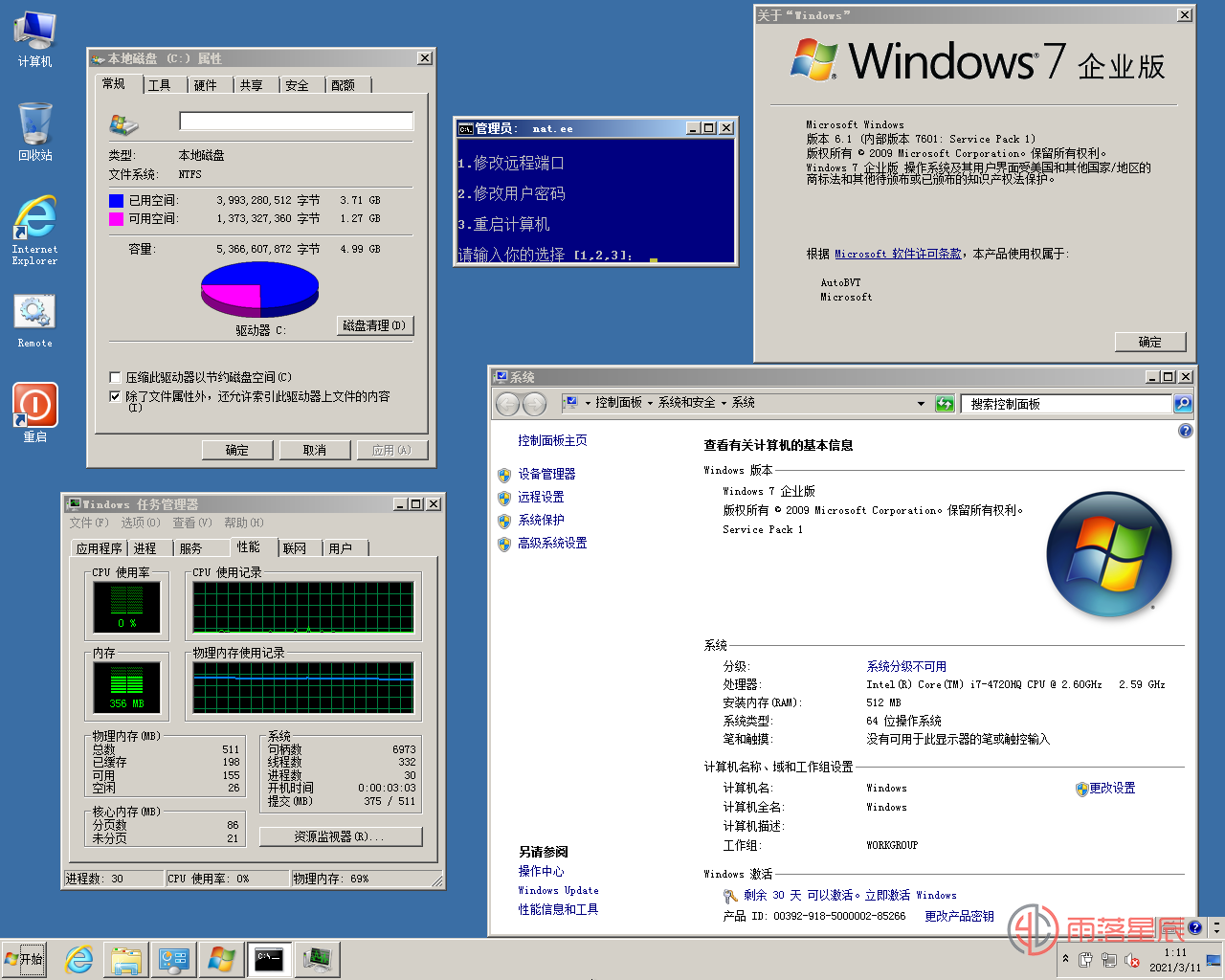Click the power plug tray icon

coord(1086,960)
